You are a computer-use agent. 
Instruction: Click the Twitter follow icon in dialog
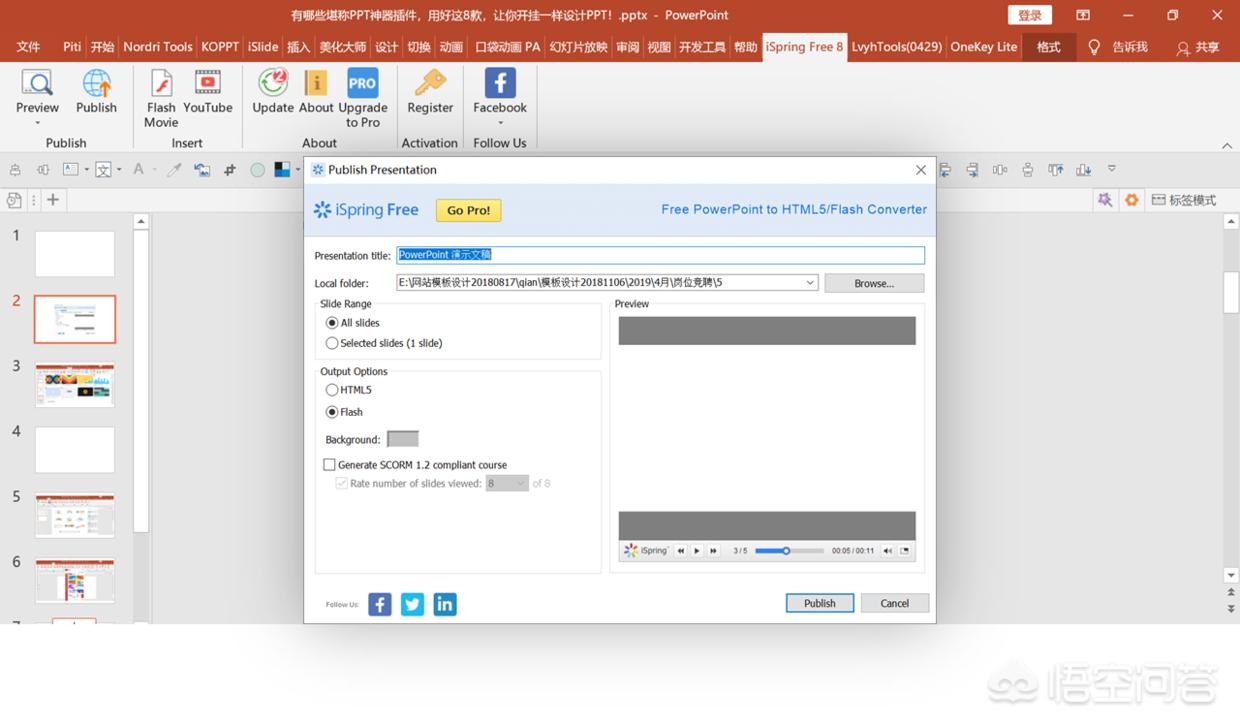412,604
